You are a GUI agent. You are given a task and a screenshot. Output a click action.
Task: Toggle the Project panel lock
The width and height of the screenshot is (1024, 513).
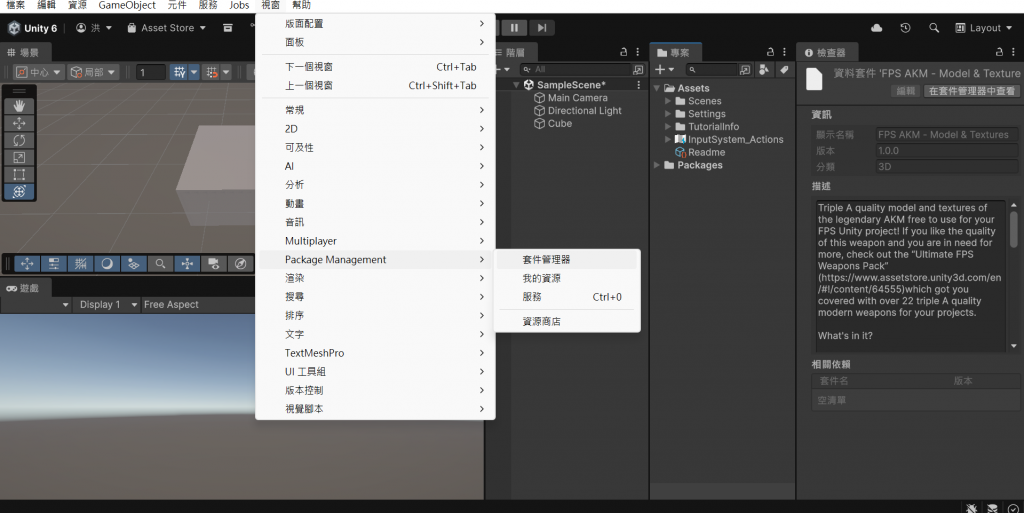coord(770,52)
